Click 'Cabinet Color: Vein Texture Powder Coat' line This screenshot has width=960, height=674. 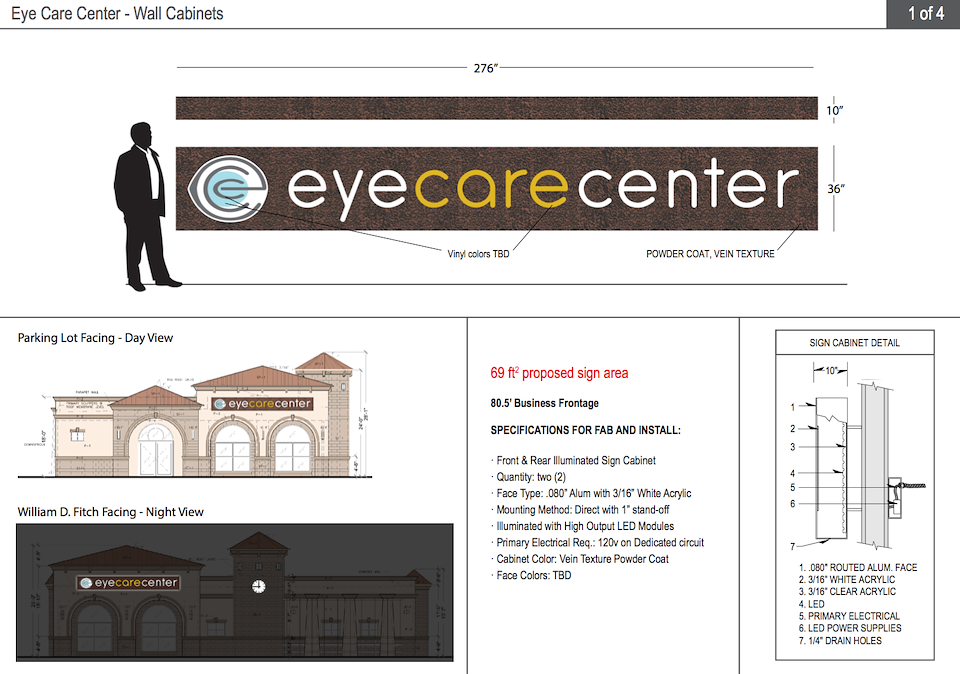tap(582, 559)
